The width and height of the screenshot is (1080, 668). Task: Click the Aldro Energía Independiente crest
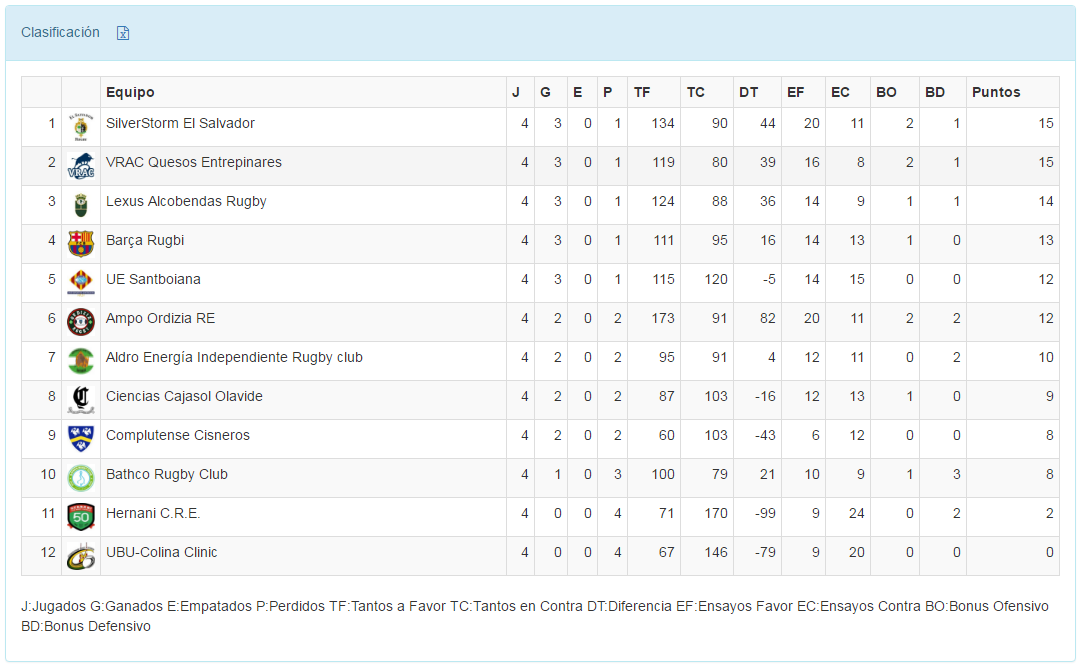(80, 361)
